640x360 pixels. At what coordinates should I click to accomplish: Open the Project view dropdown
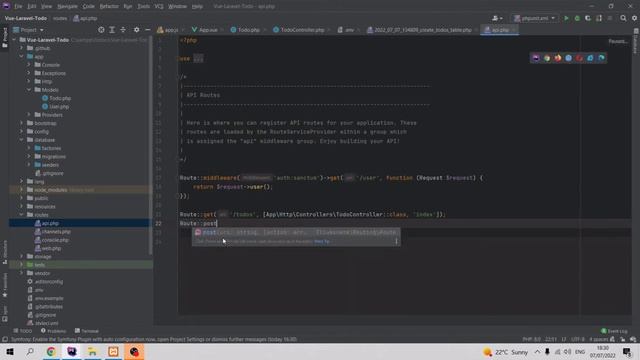click(x=29, y=30)
